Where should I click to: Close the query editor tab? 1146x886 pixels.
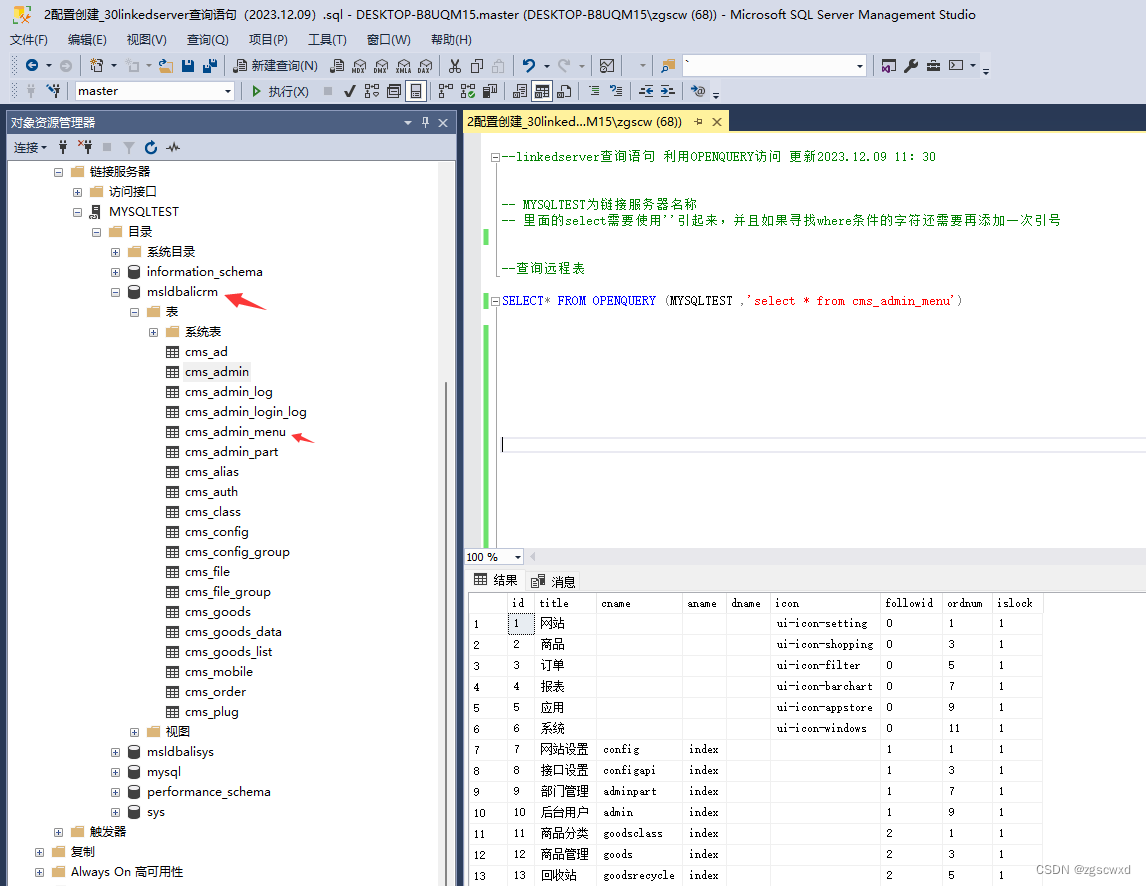(717, 122)
